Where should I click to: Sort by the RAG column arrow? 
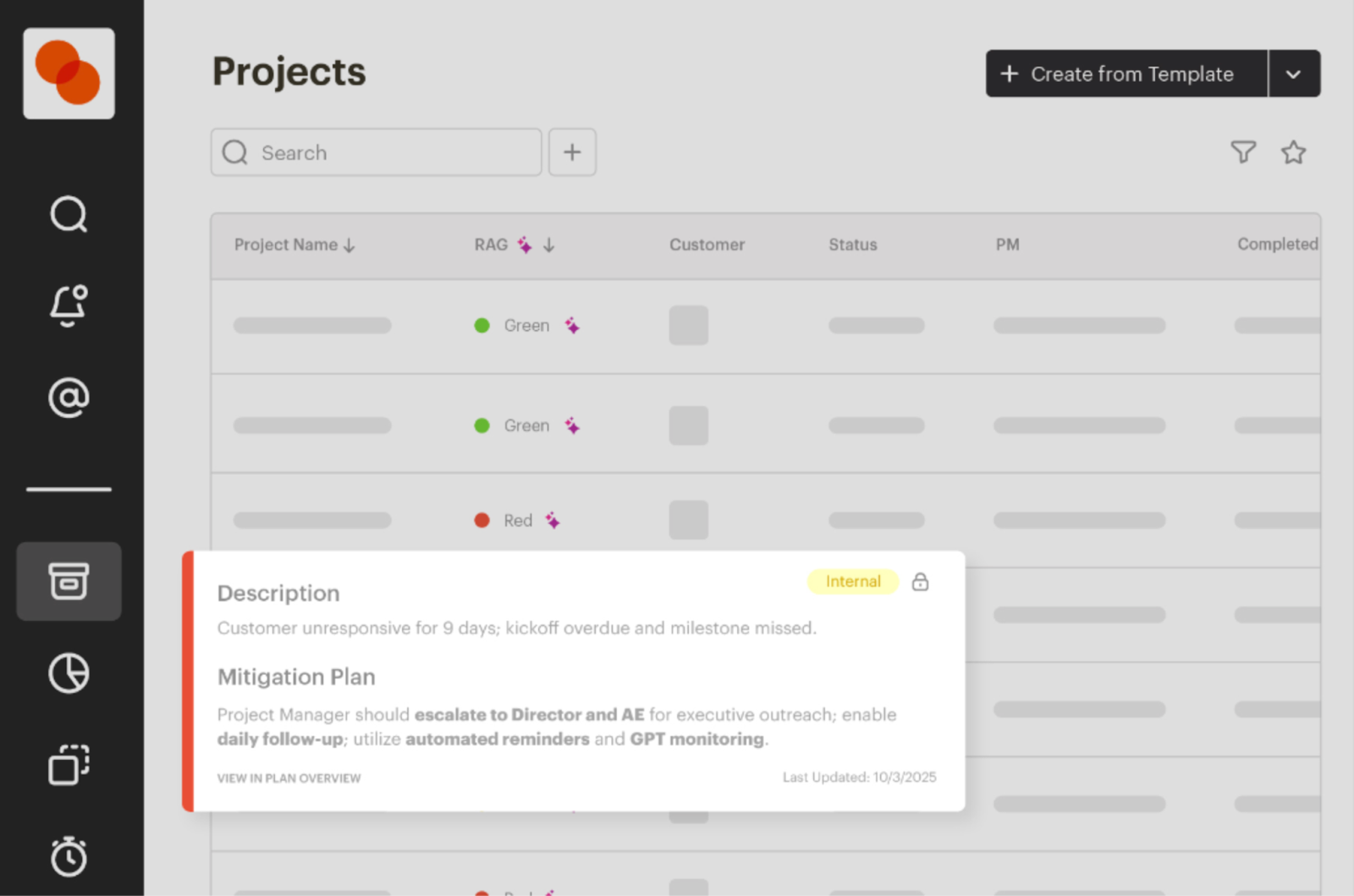(549, 245)
